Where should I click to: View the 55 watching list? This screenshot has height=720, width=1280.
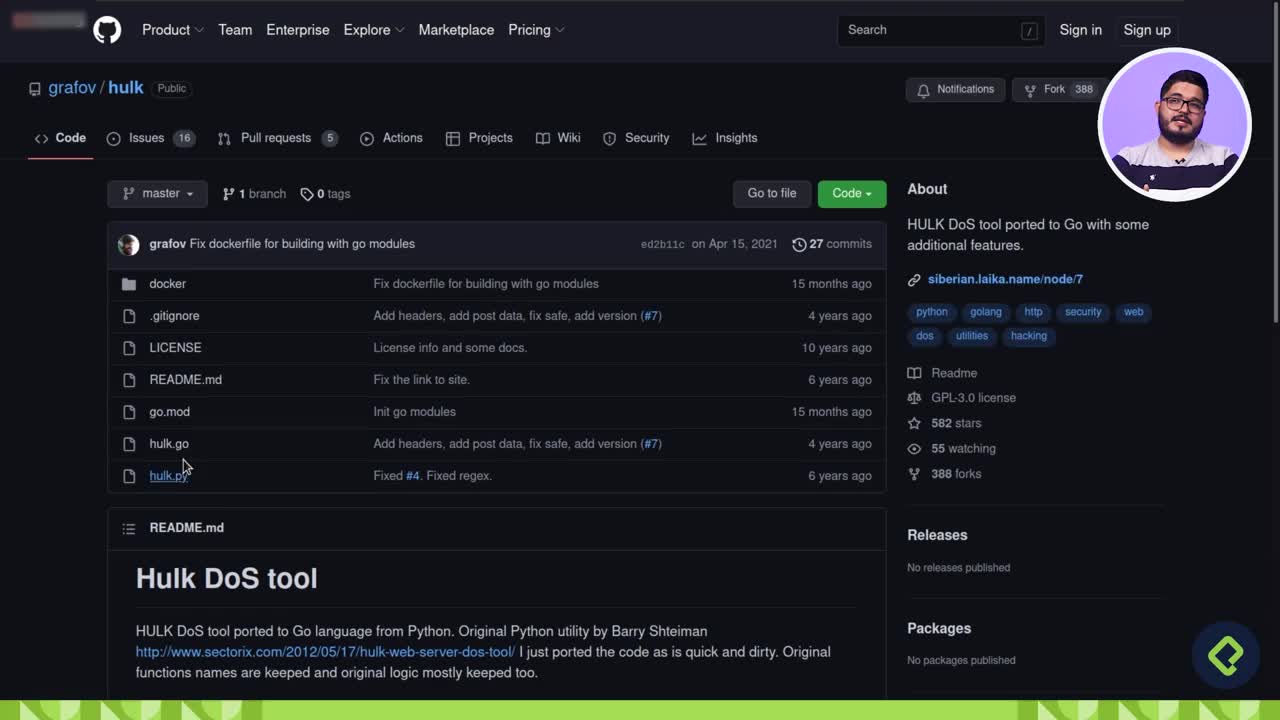[x=951, y=449]
